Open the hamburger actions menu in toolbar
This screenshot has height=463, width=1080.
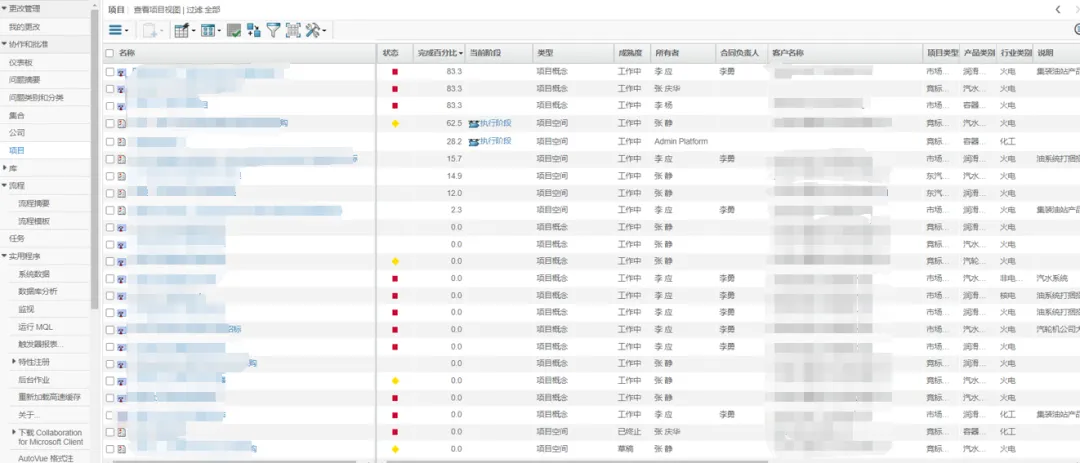point(118,31)
